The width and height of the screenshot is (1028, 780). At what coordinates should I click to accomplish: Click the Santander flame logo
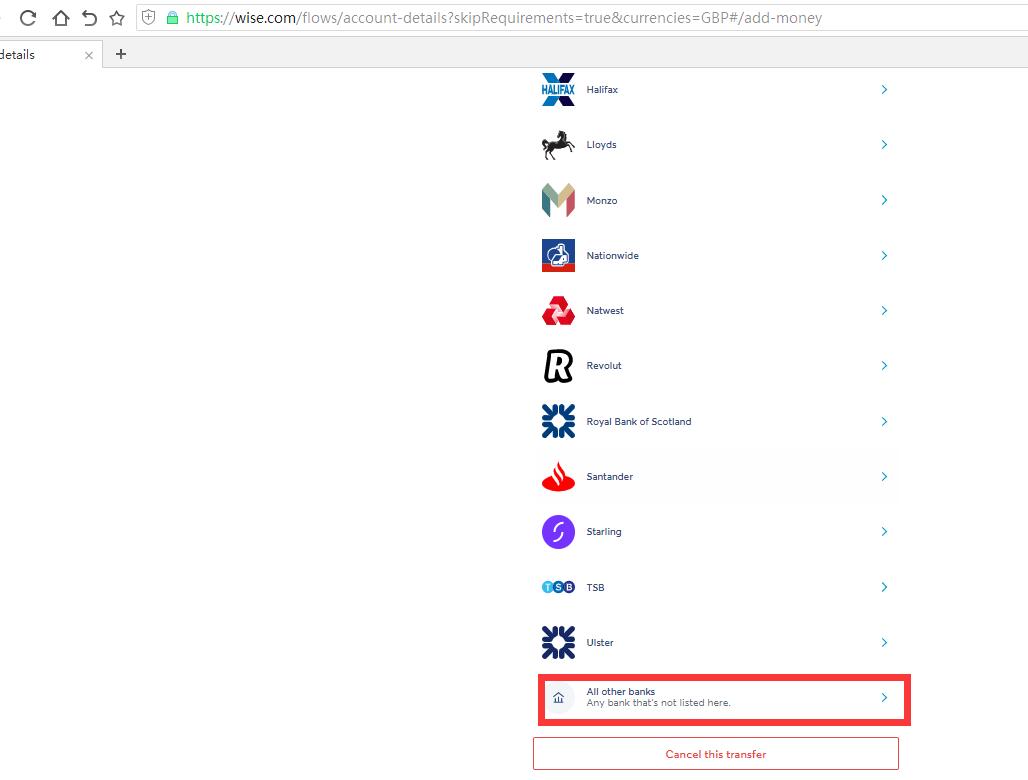558,477
